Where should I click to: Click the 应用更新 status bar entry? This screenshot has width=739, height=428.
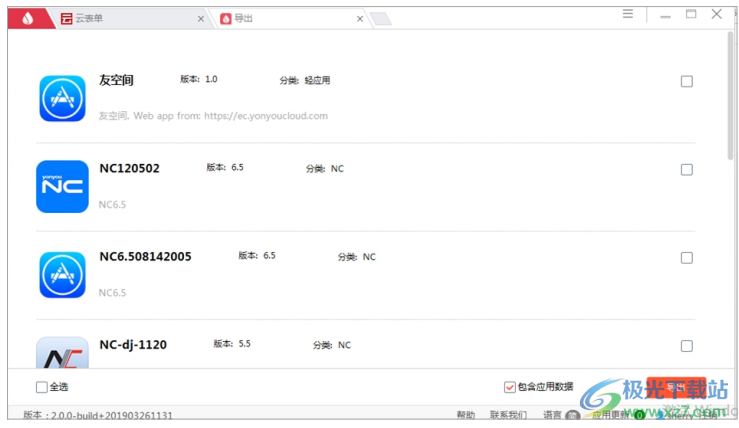coord(610,415)
